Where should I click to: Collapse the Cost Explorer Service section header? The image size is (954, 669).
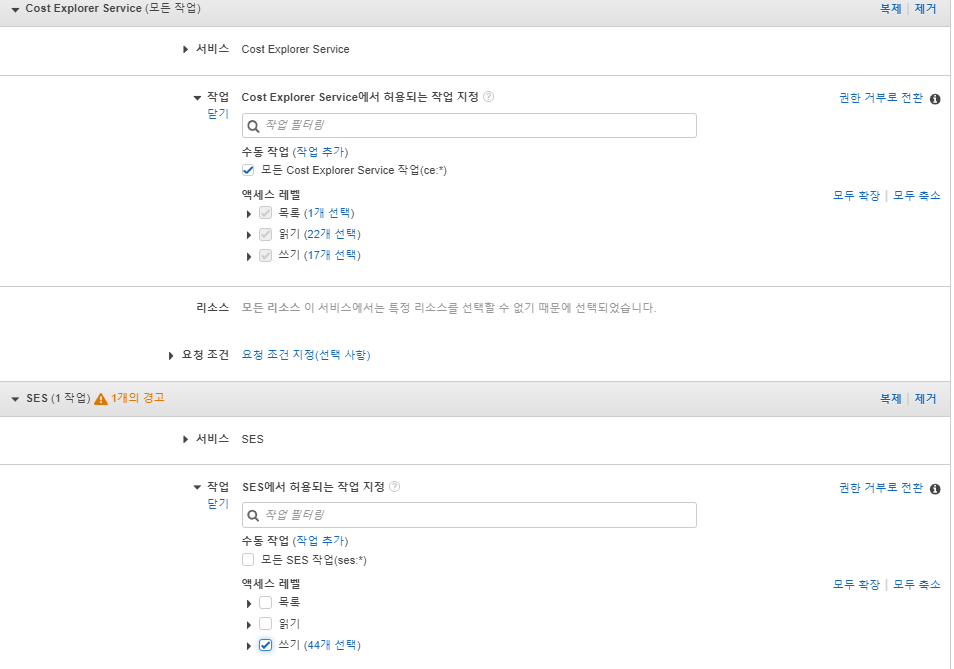click(15, 10)
